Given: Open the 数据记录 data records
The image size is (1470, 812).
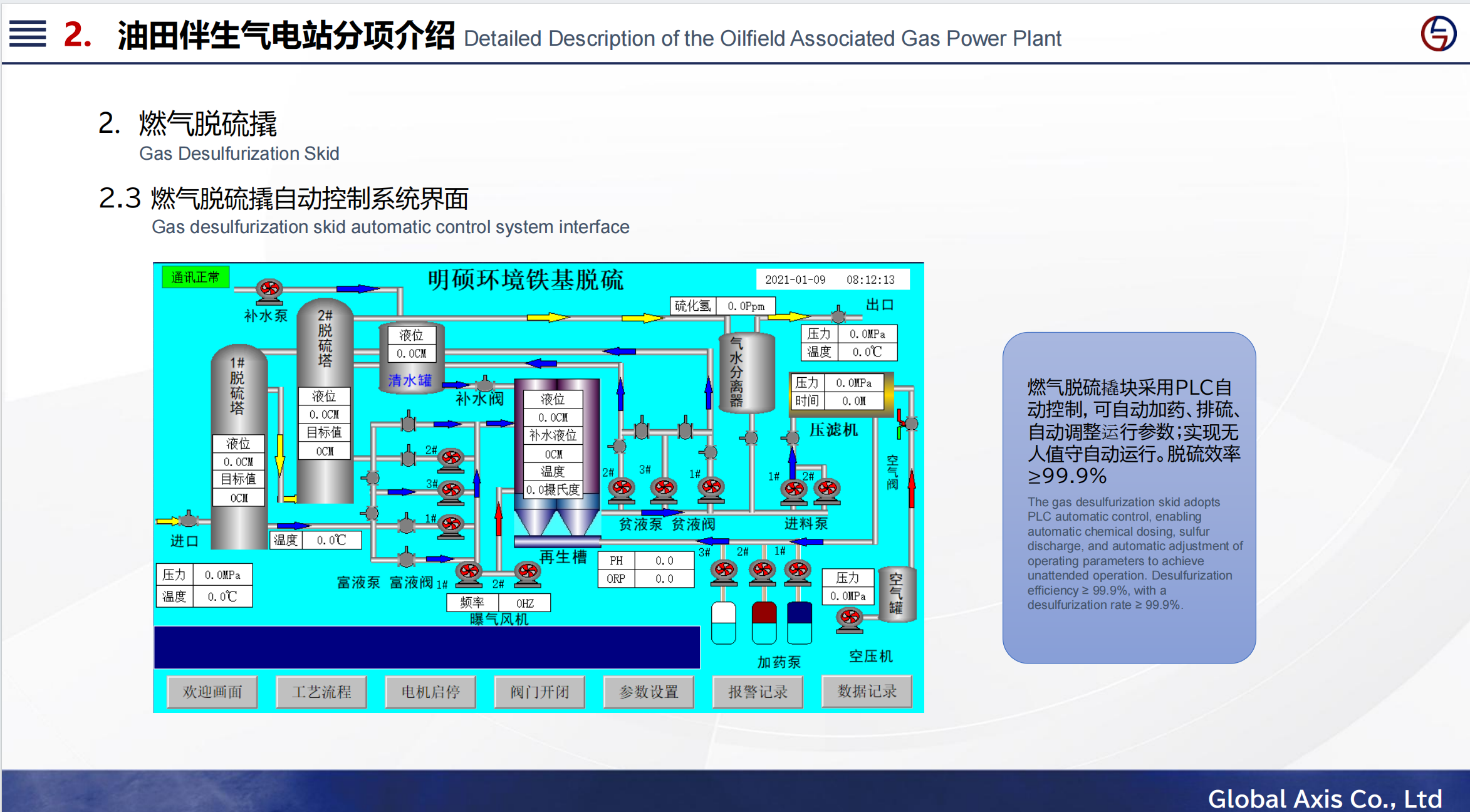Looking at the screenshot, I should [x=867, y=692].
